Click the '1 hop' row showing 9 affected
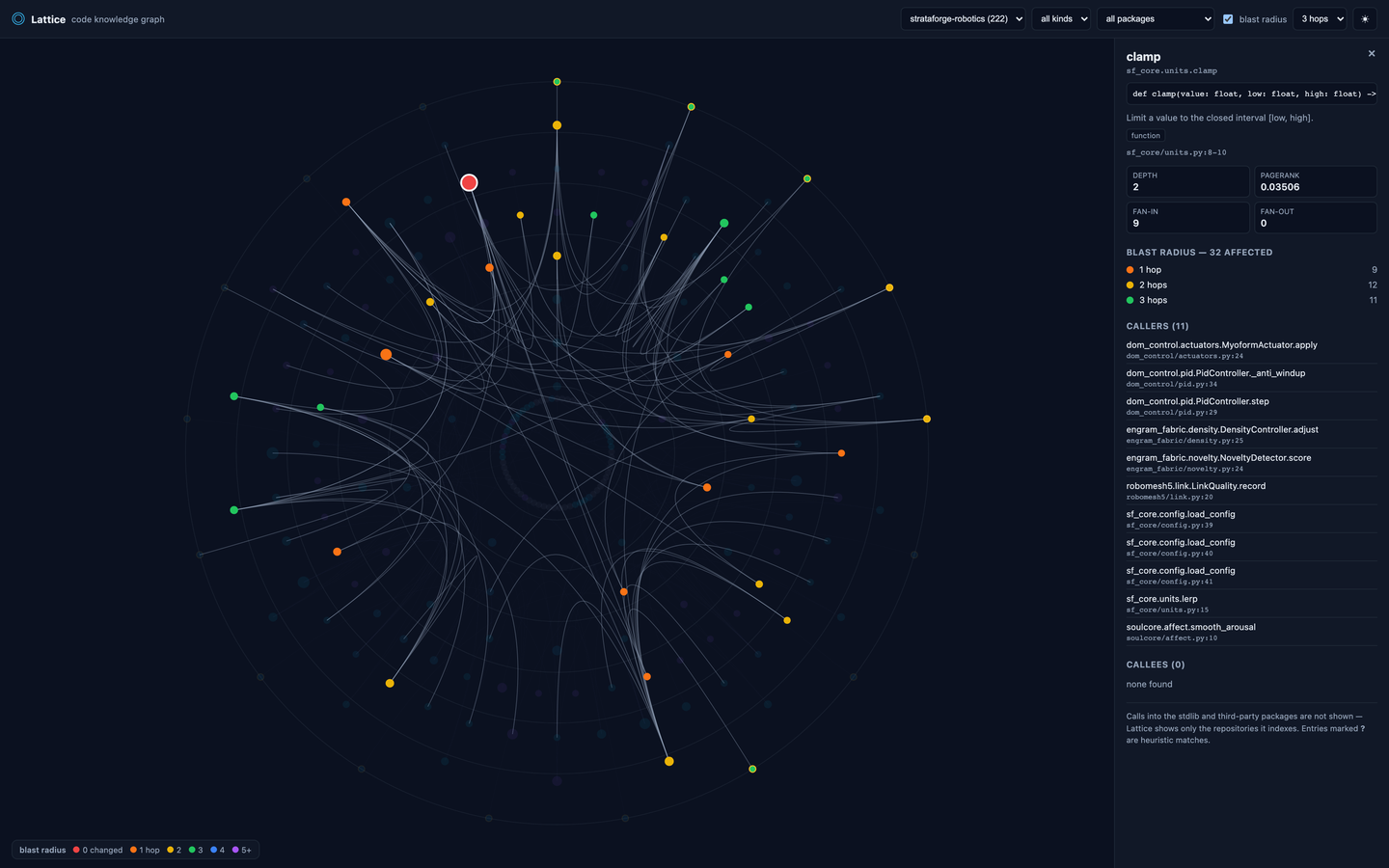1389x868 pixels. coord(1251,270)
